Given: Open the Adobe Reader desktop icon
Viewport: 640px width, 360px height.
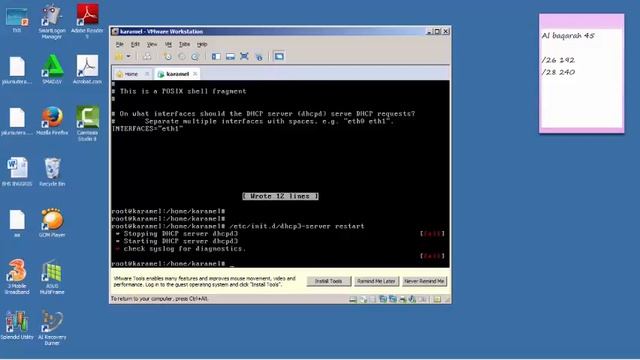Looking at the screenshot, I should tap(87, 22).
